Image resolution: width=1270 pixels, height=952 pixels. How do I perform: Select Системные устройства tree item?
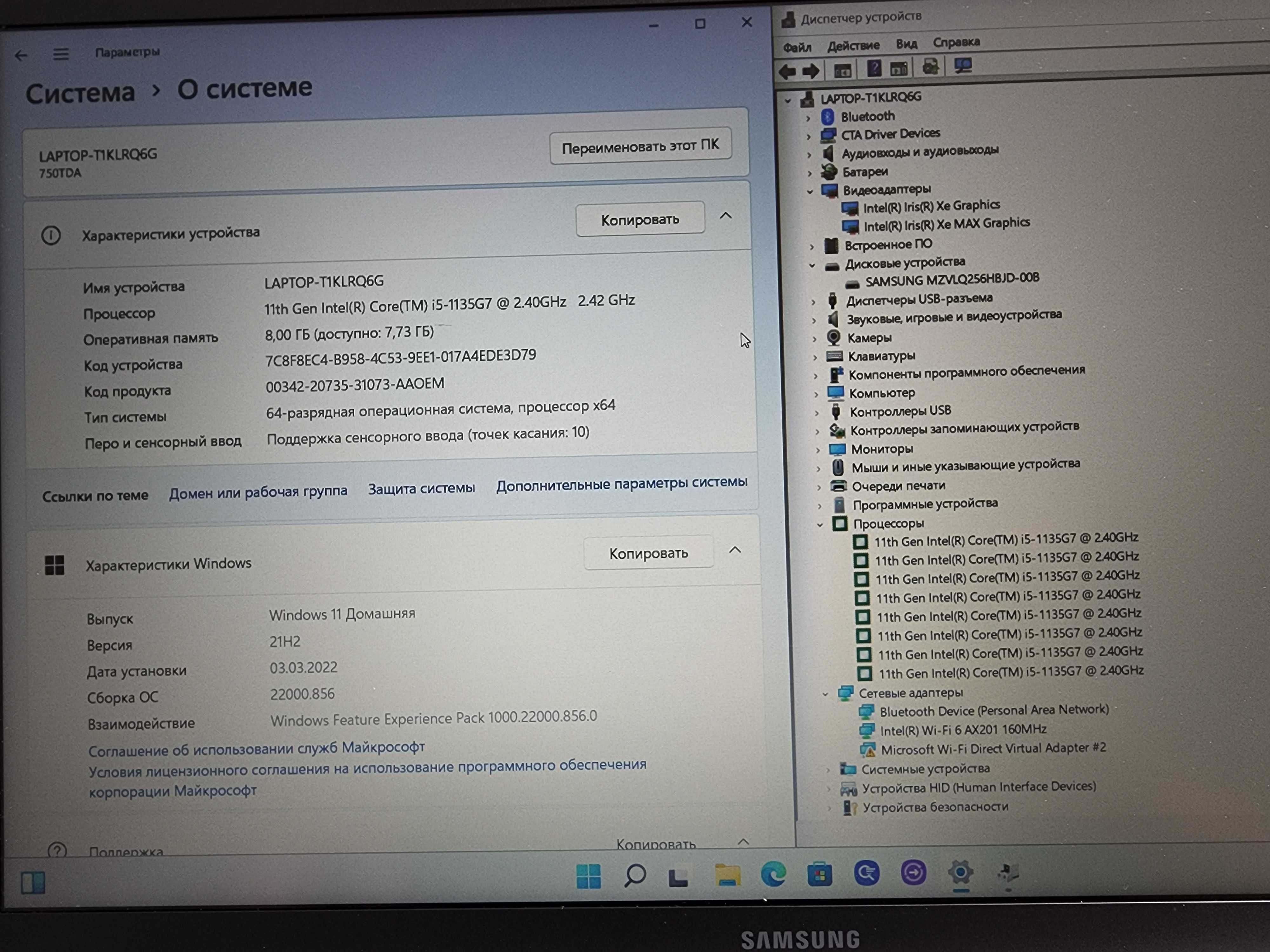tap(926, 769)
